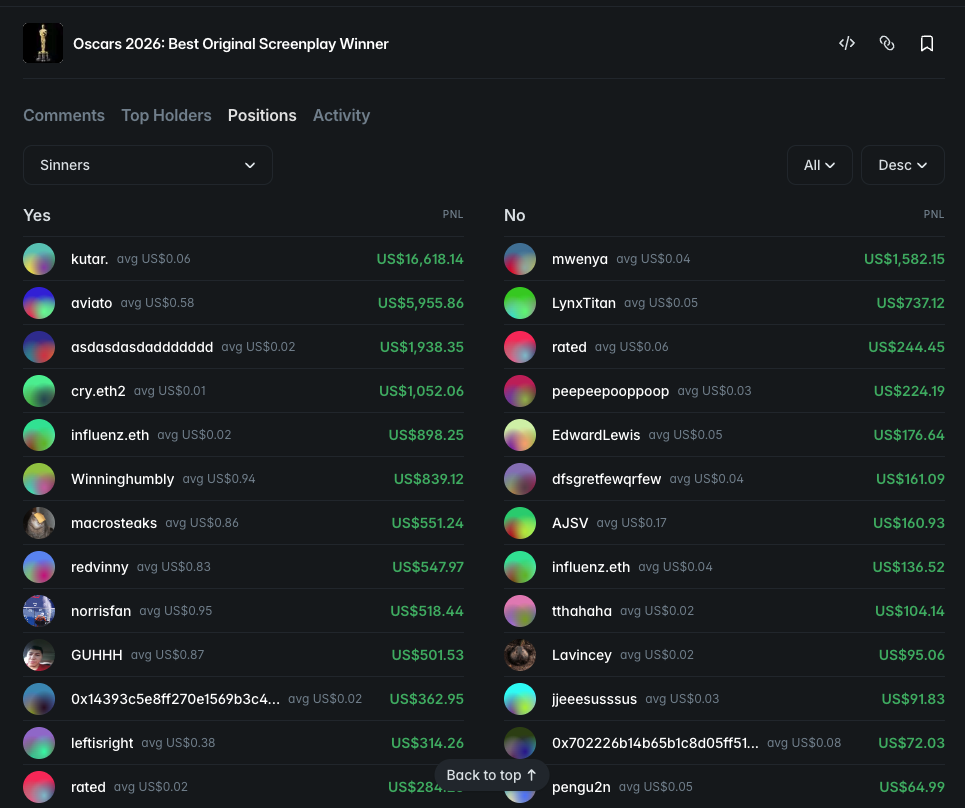Viewport: 965px width, 808px height.
Task: Visit mwenya's profile from No list
Action: (580, 259)
